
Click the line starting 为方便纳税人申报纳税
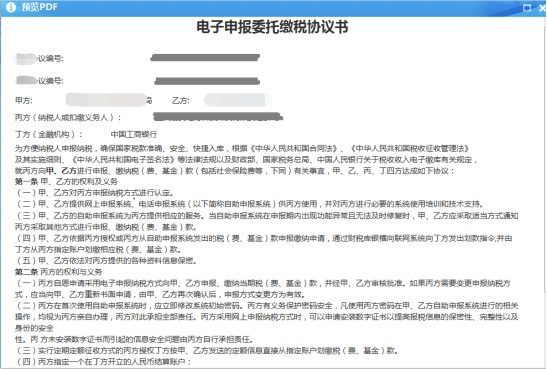click(x=241, y=149)
